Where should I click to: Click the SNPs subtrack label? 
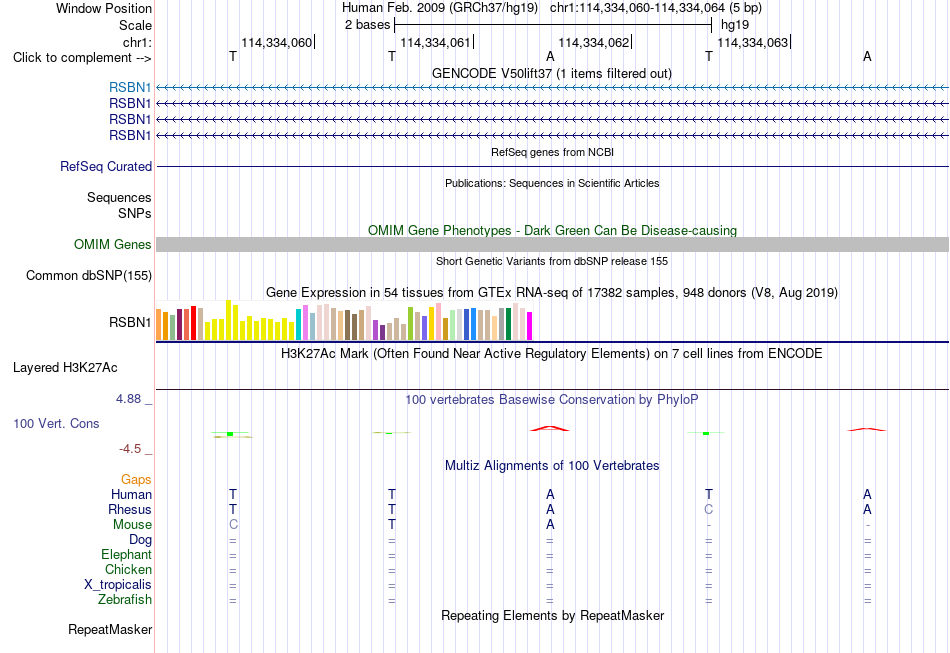tap(135, 213)
